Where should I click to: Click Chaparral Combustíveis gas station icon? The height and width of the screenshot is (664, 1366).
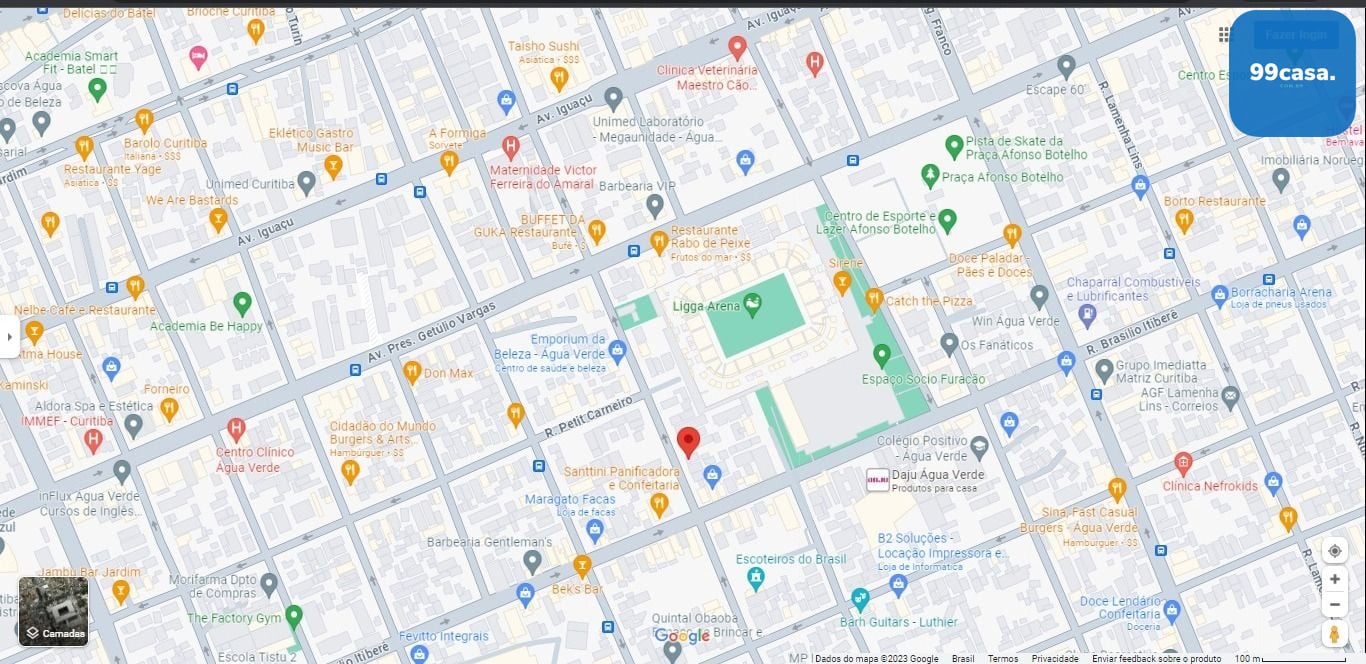point(1087,316)
